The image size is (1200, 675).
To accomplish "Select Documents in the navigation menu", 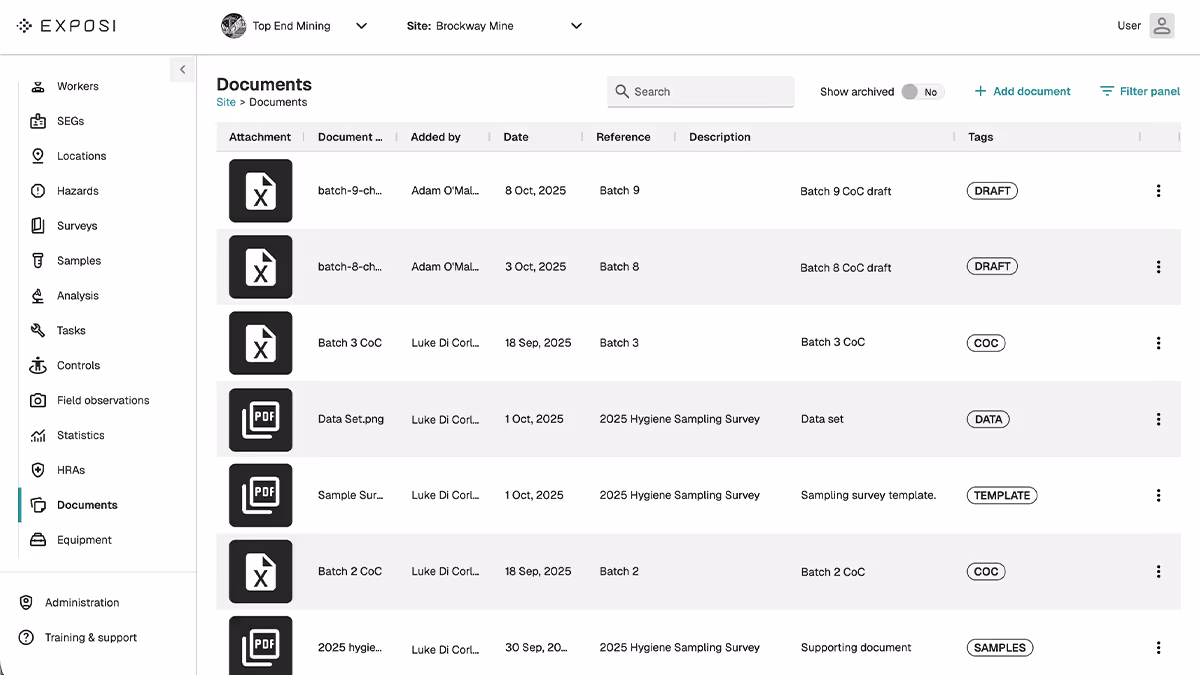I will [87, 504].
